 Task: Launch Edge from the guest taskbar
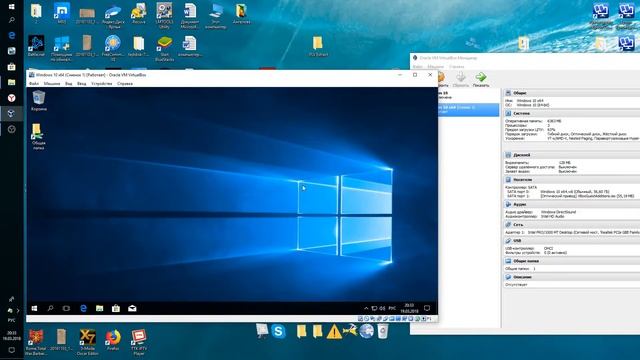point(83,308)
